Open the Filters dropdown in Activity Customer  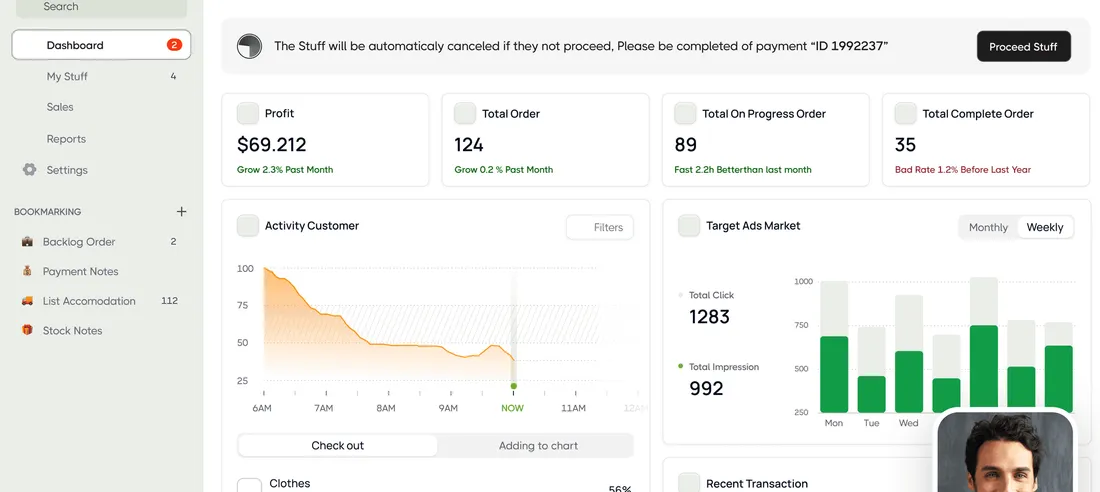(599, 227)
